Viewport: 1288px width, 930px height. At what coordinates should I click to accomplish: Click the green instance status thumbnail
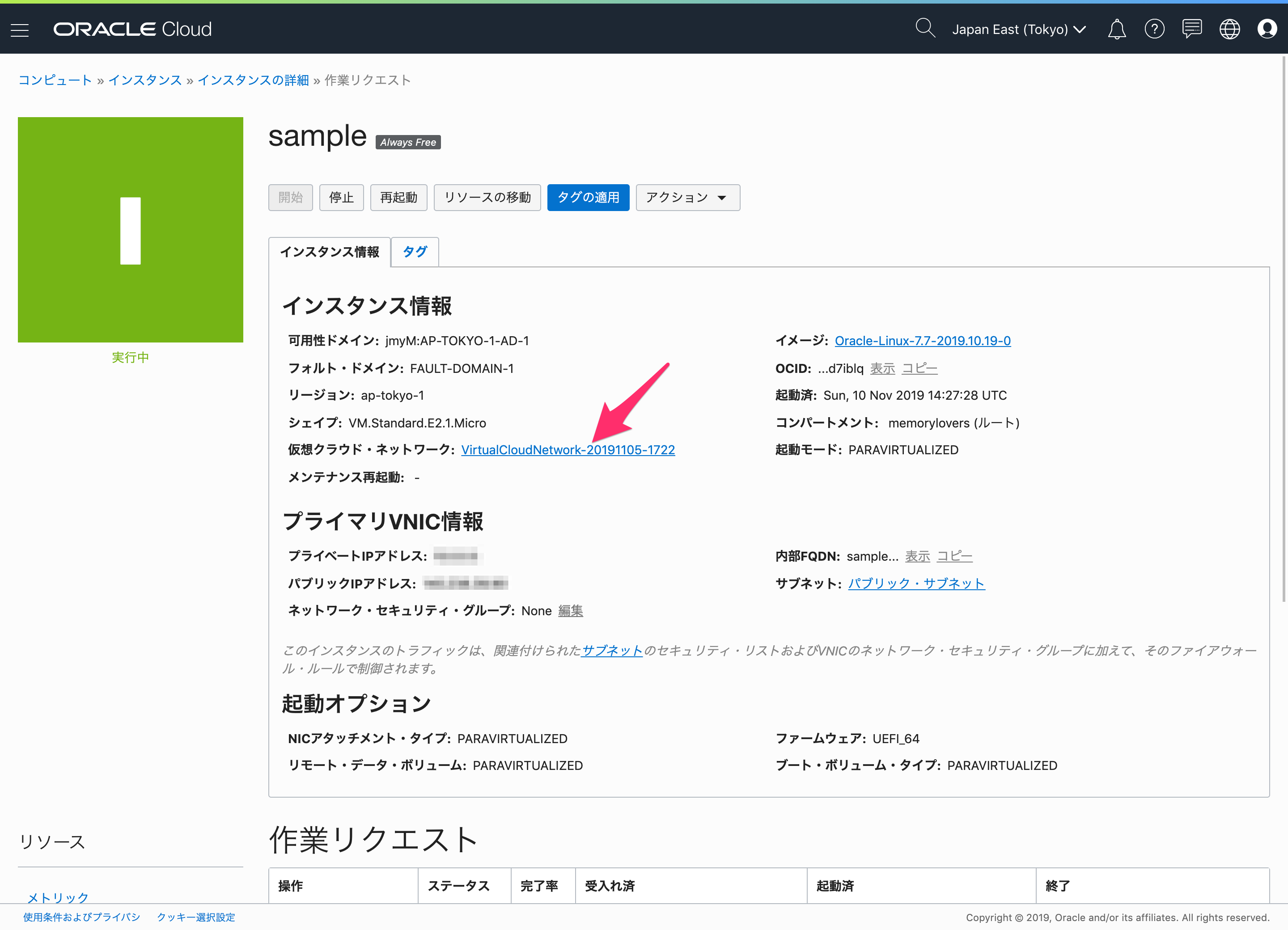tap(131, 230)
